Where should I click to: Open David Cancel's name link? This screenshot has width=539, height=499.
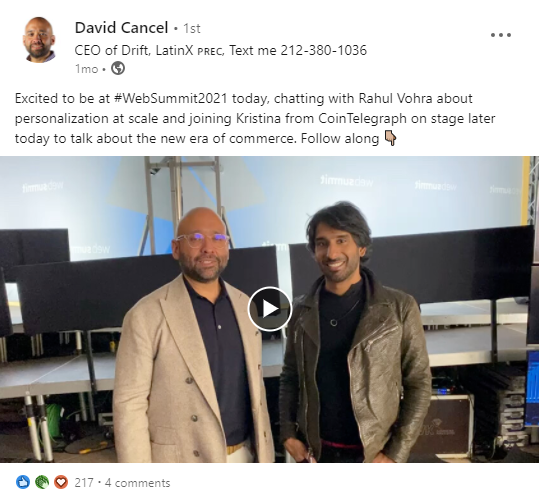pos(121,28)
